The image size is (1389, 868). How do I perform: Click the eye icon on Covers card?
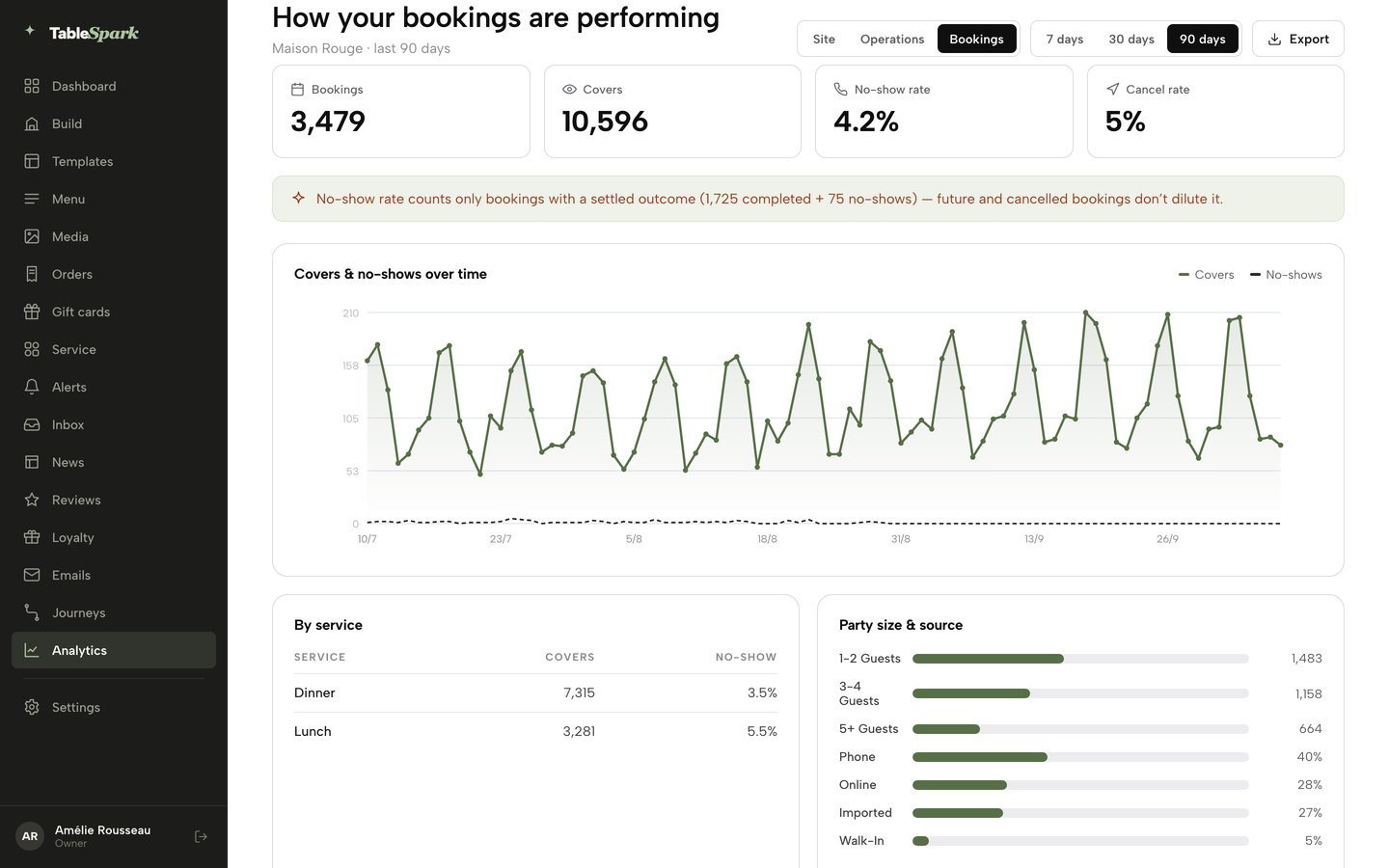[x=569, y=90]
